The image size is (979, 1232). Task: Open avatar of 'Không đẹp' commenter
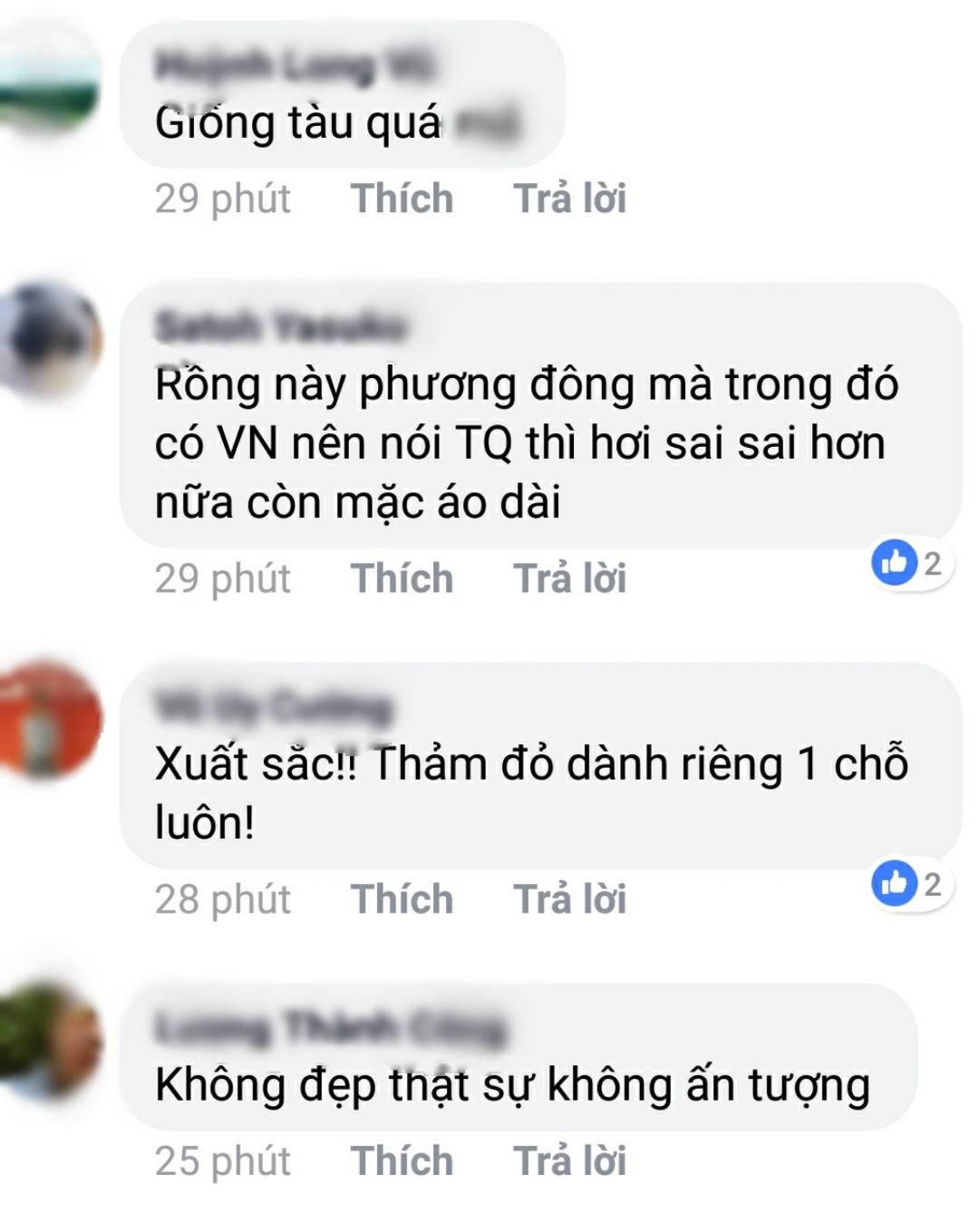pos(50,1041)
